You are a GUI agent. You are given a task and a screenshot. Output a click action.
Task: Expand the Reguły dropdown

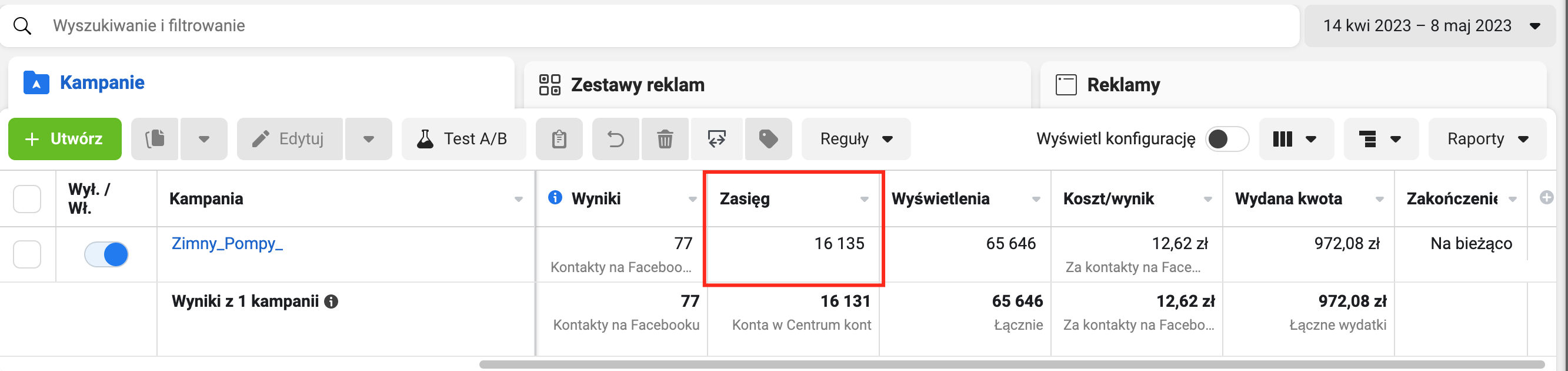[855, 139]
